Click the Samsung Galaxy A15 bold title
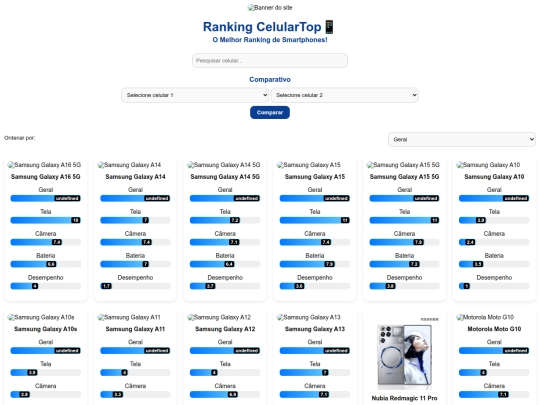 [315, 177]
